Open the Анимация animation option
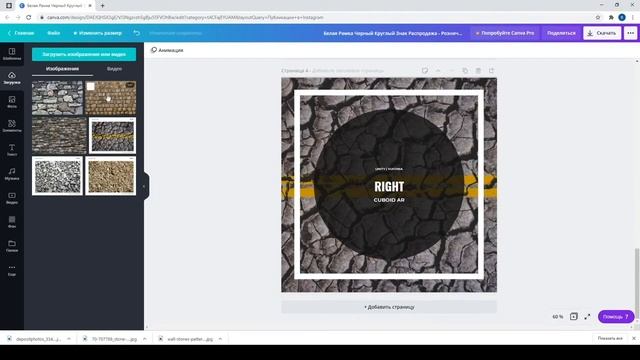The width and height of the screenshot is (640, 360). [167, 50]
